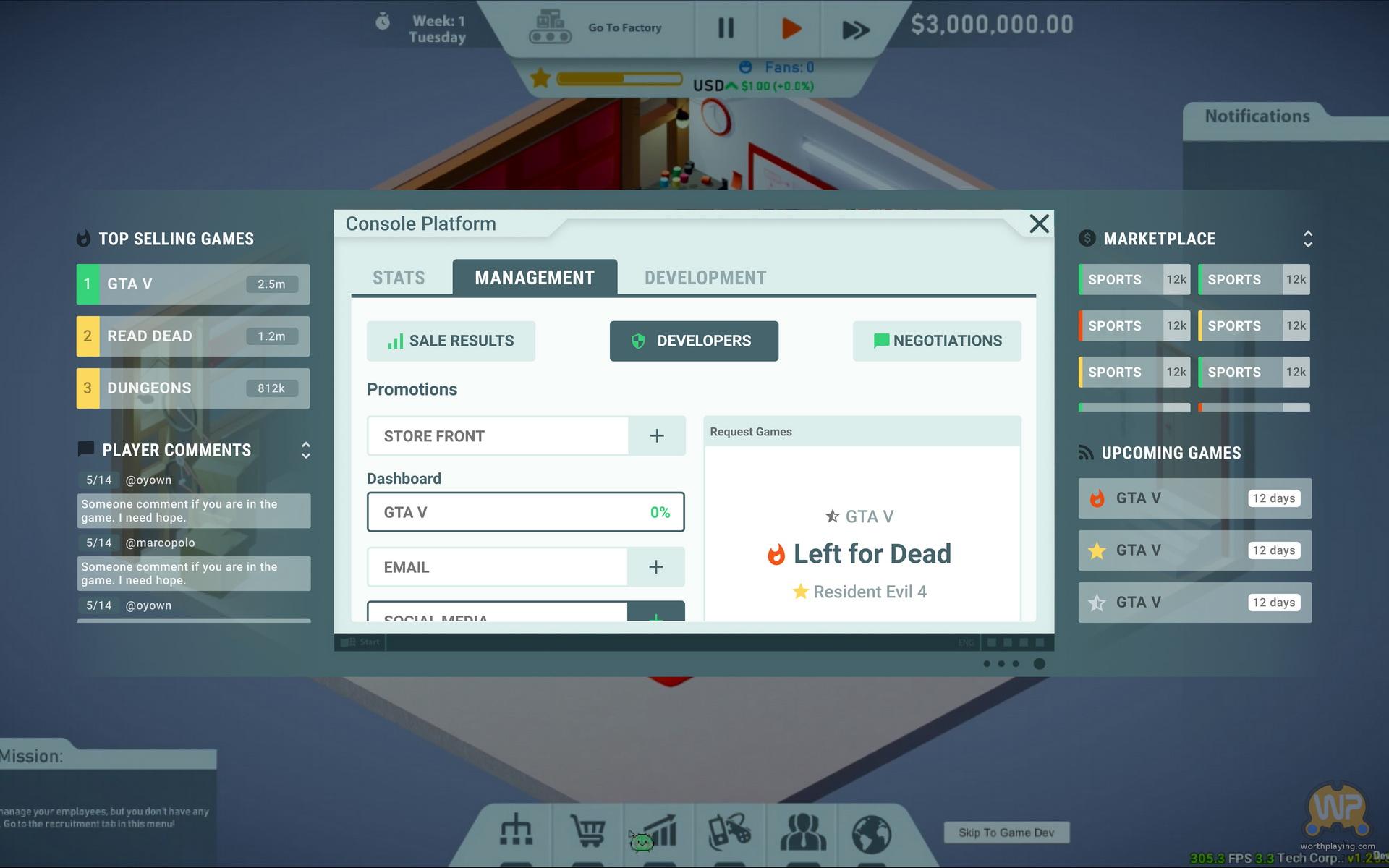
Task: Click the world globe icon
Action: click(x=871, y=833)
